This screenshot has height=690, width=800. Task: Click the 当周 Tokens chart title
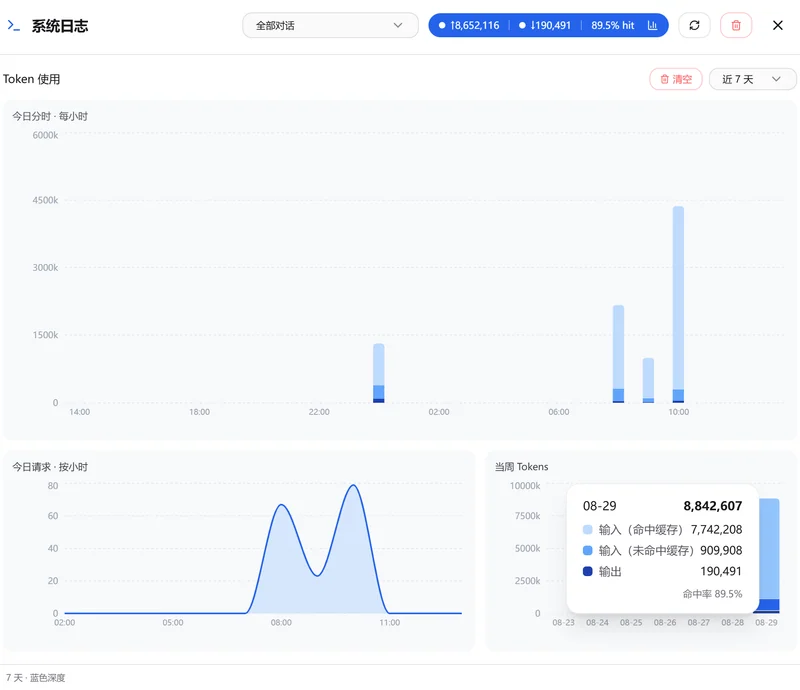point(521,467)
